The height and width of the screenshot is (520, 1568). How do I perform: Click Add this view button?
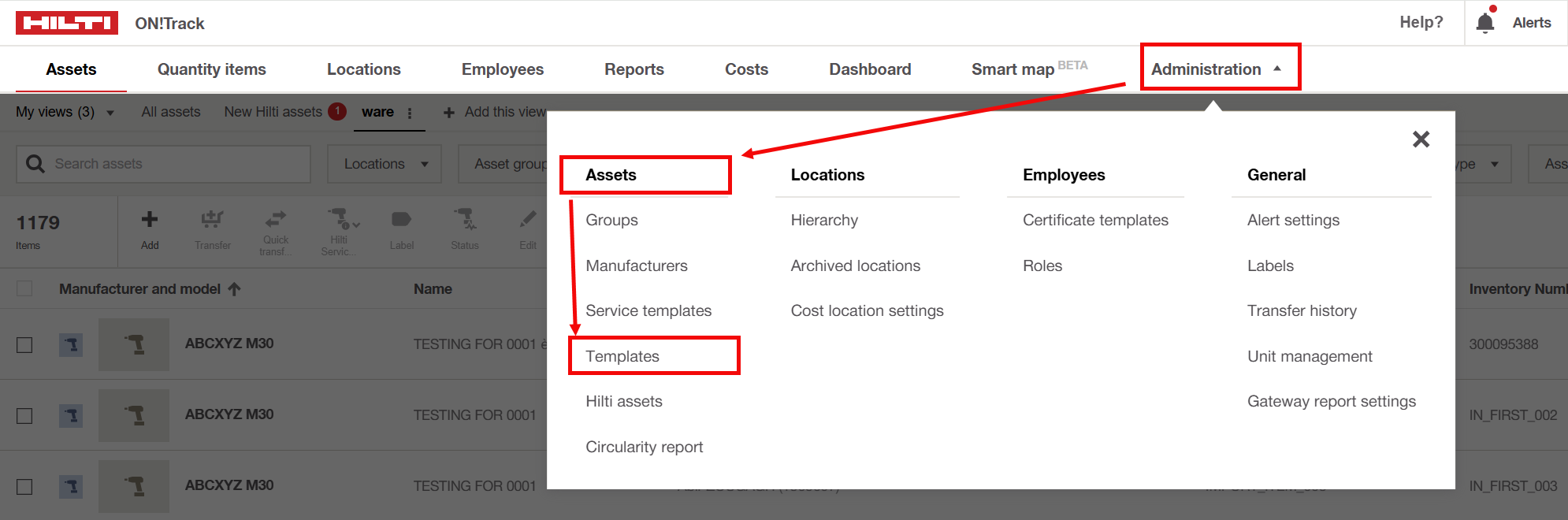[x=495, y=113]
